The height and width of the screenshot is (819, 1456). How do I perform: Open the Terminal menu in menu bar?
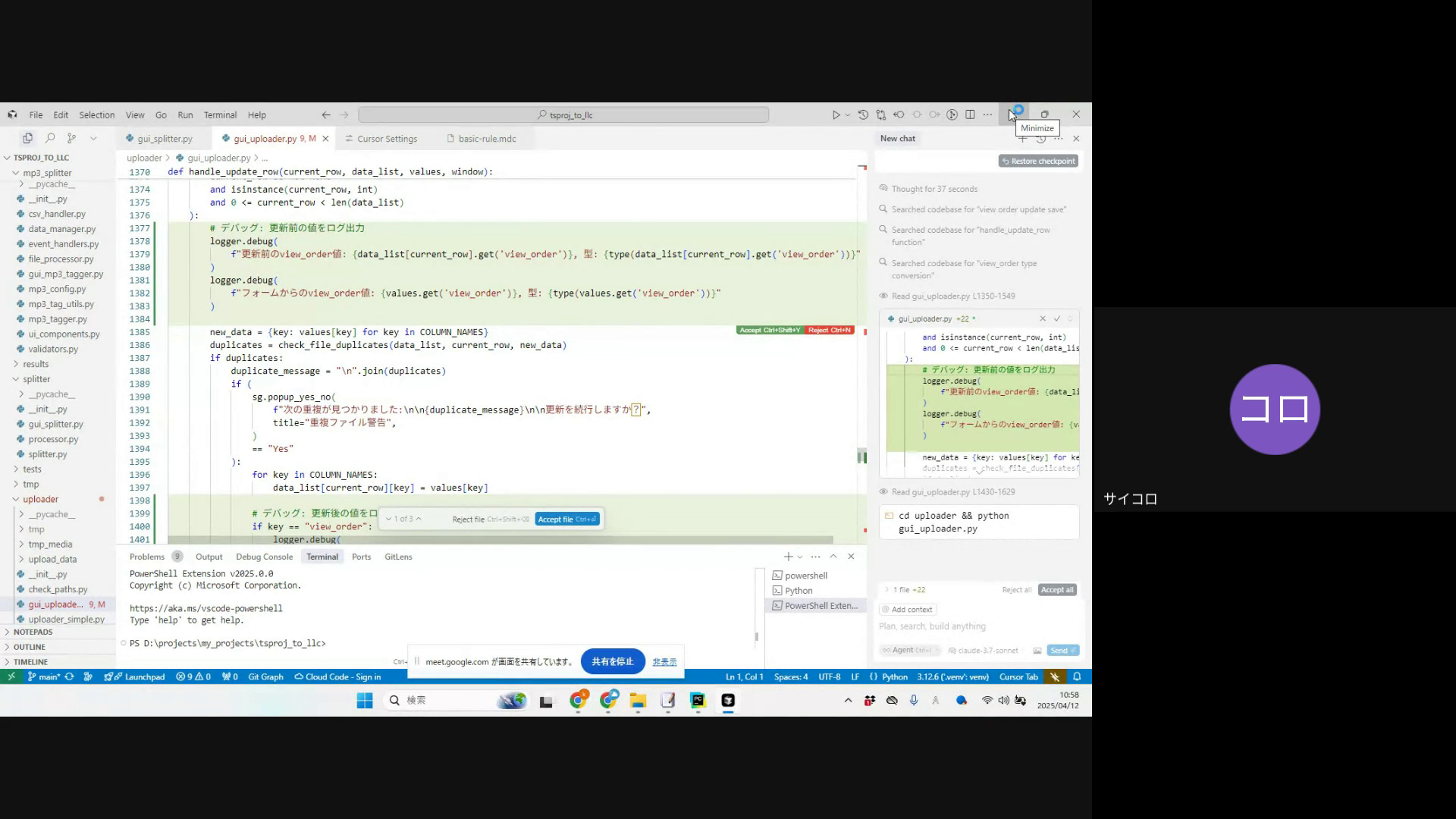coord(220,115)
